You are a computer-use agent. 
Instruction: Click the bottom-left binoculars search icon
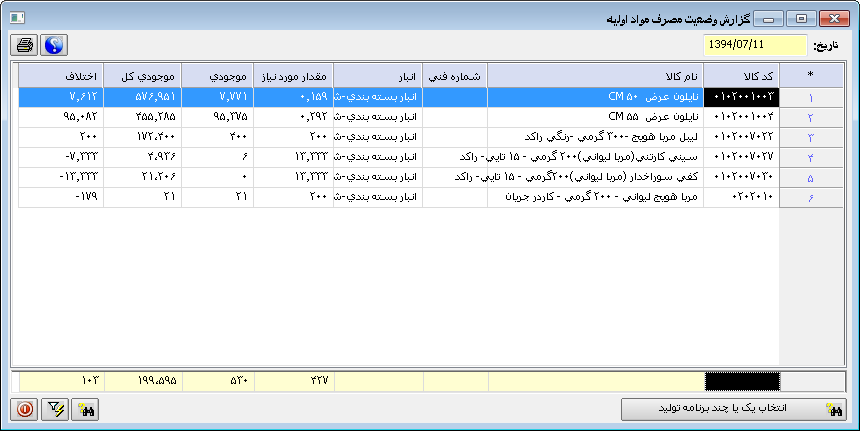(x=85, y=409)
